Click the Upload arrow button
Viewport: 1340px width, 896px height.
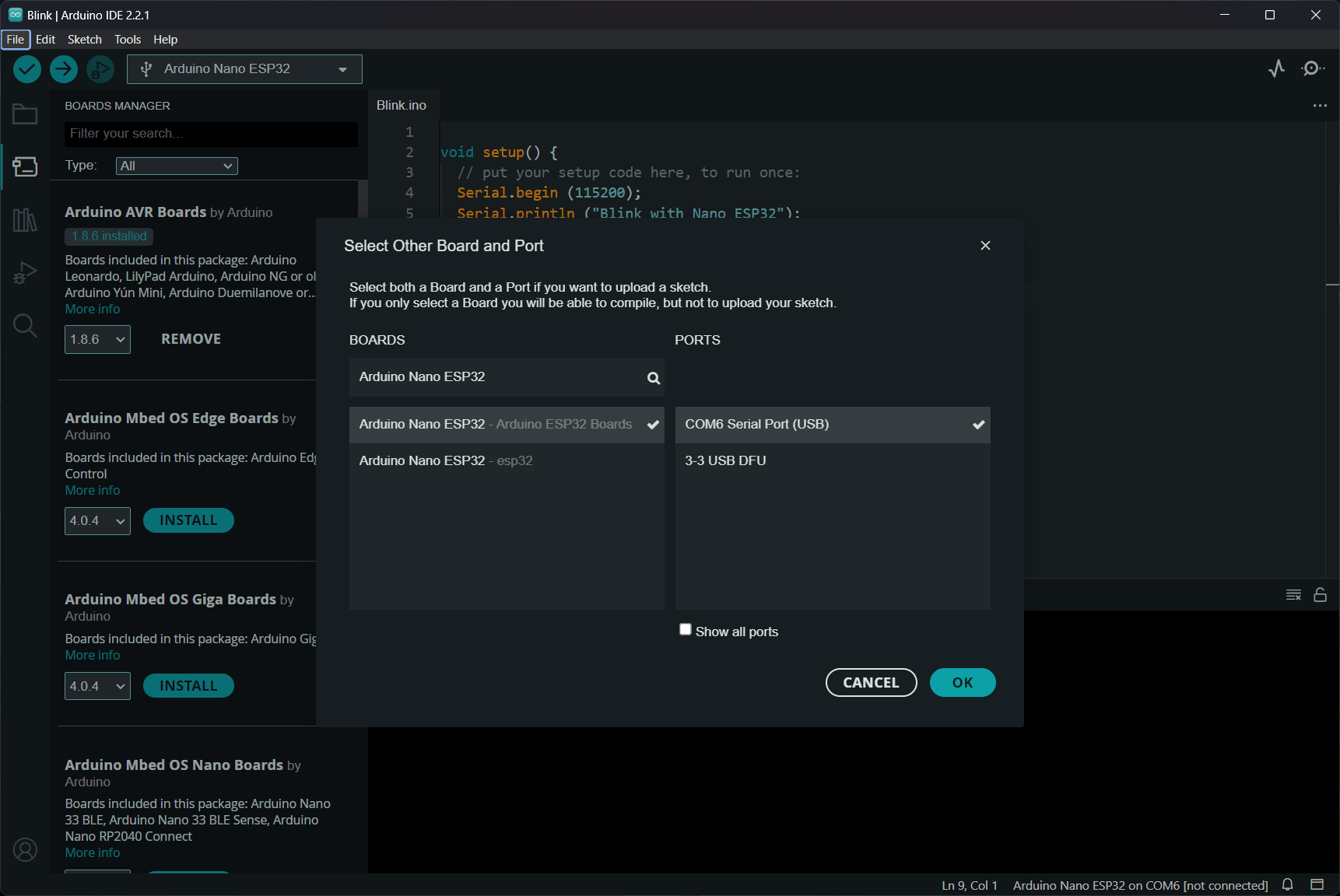(x=64, y=69)
